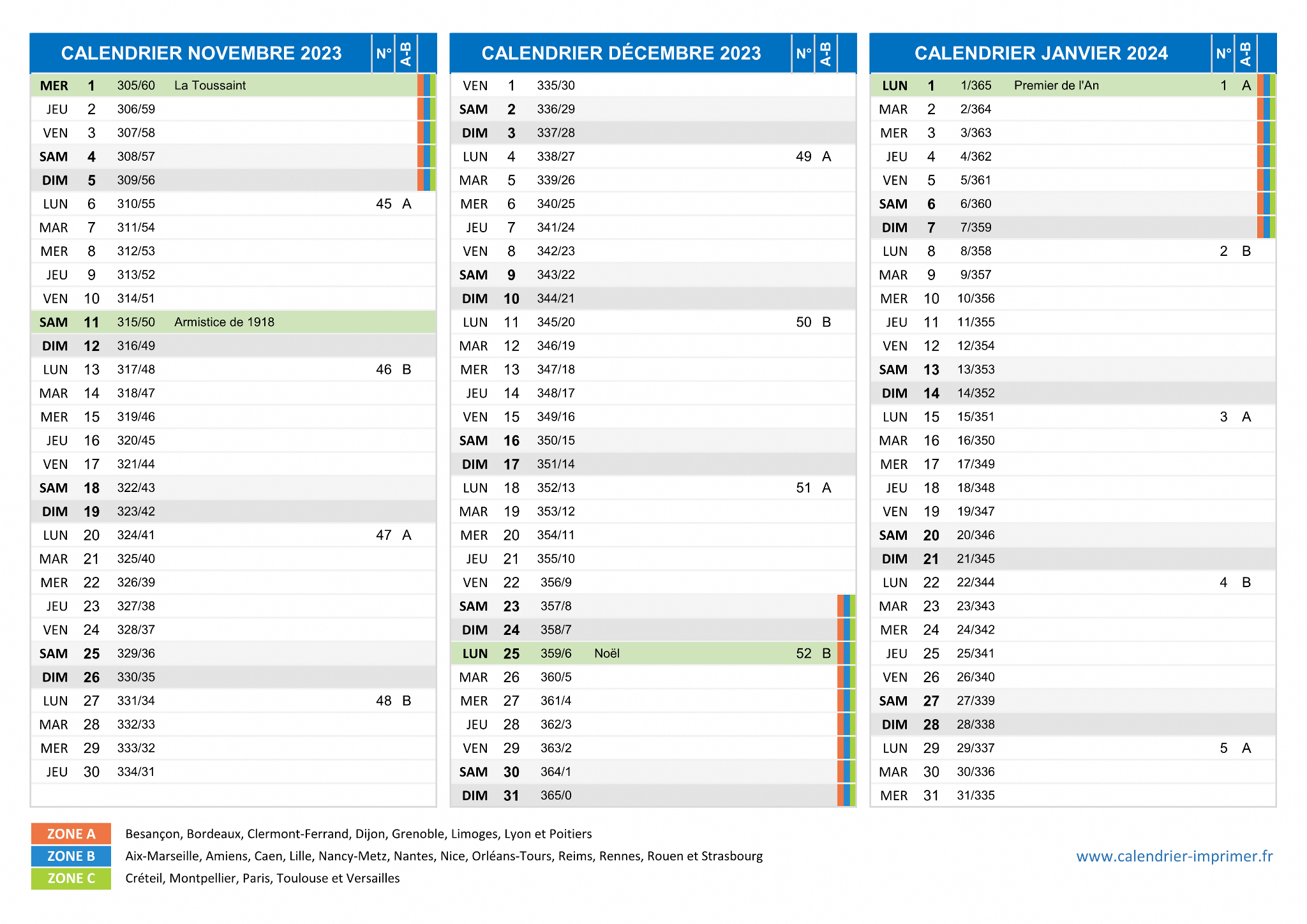Click A-B column header in December calendar
Image resolution: width=1307 pixels, height=924 pixels.
click(x=826, y=54)
